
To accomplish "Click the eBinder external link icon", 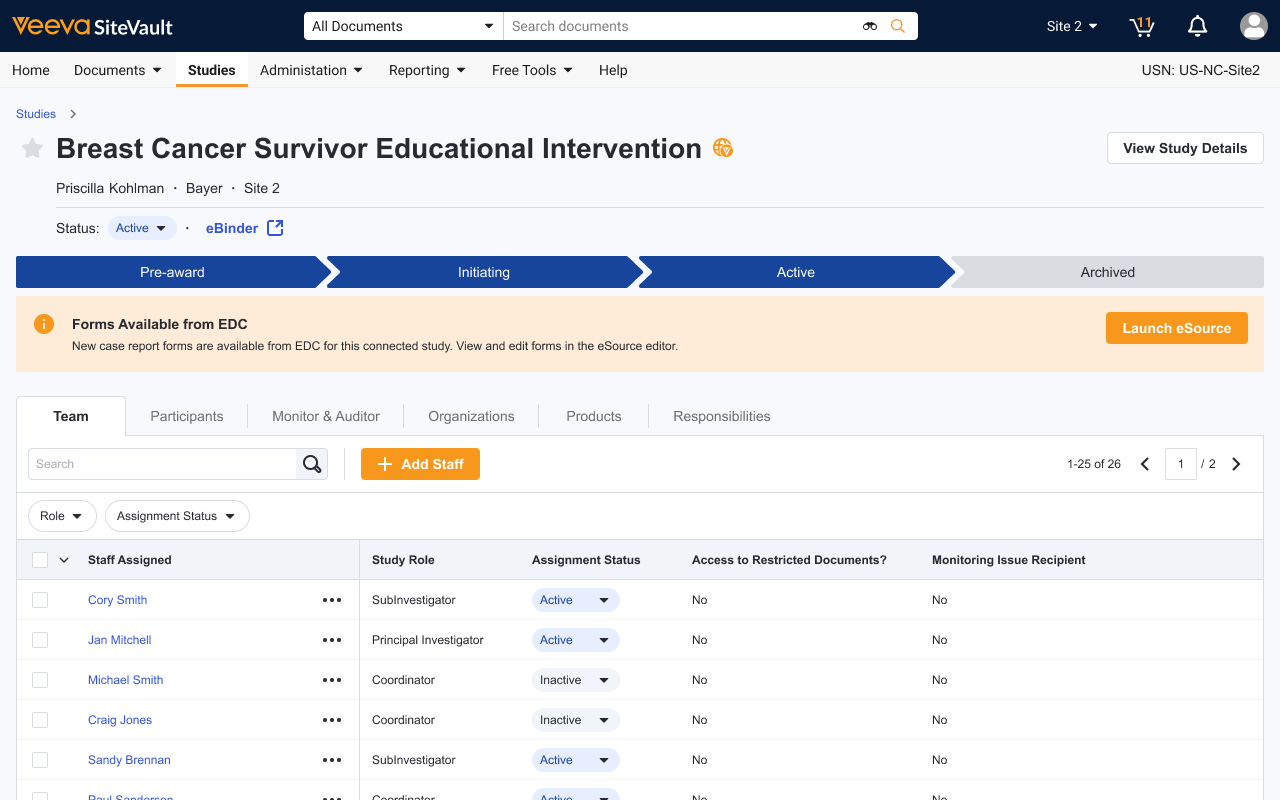I will pos(275,228).
